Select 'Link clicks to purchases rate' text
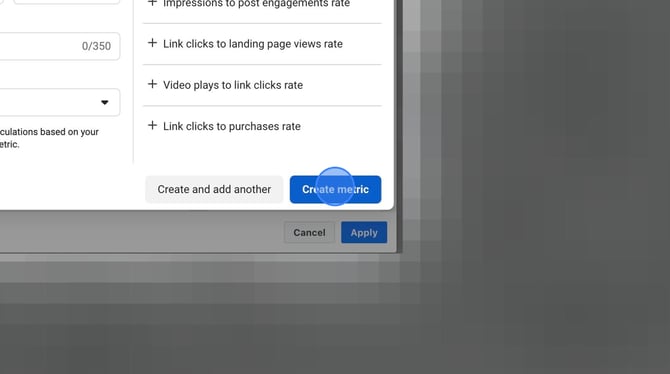Image resolution: width=670 pixels, height=374 pixels. pos(232,126)
